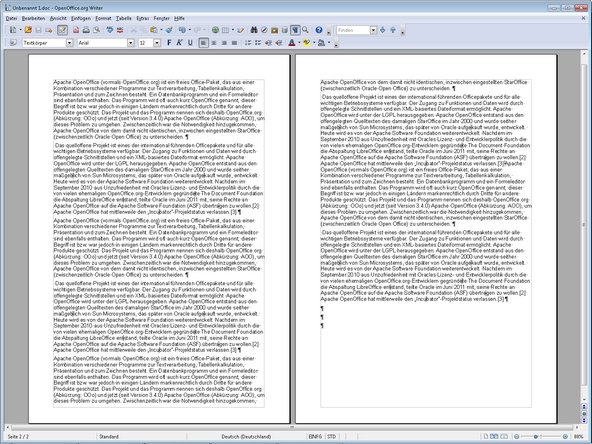The height and width of the screenshot is (444, 592).
Task: Toggle nonprinting characters pilcrow button
Action: (295, 30)
